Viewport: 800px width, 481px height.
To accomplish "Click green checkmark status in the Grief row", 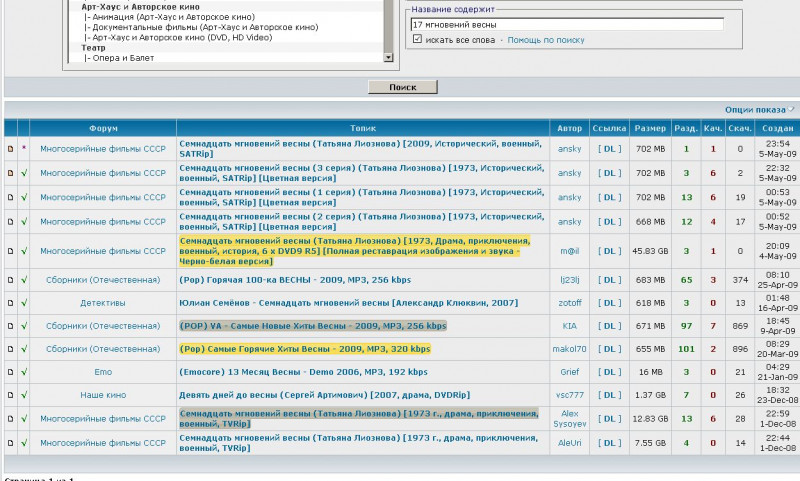I will pyautogui.click(x=23, y=372).
